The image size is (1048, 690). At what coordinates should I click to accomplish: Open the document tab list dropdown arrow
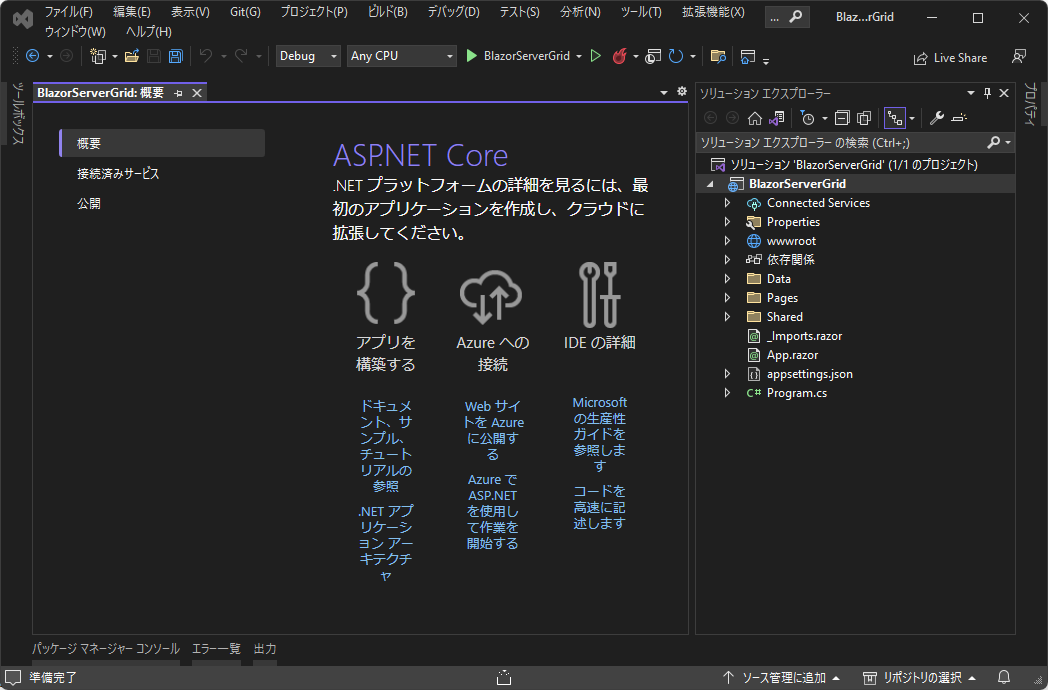(664, 92)
